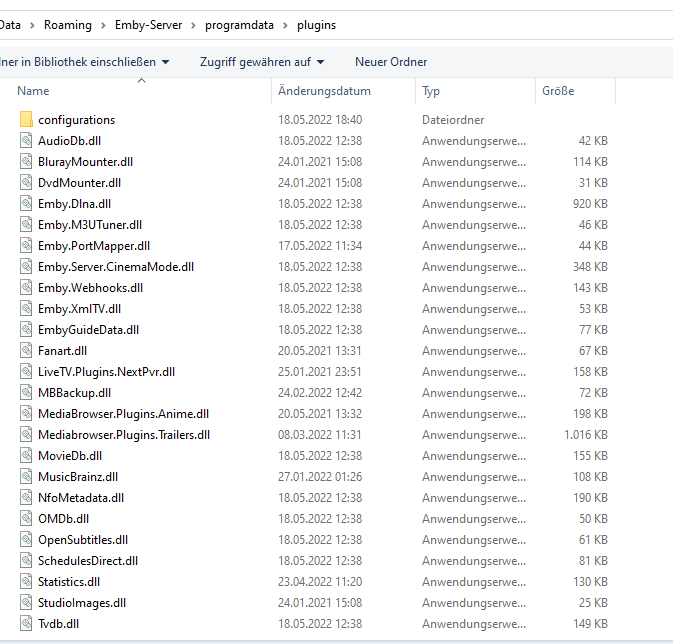Click the 348 KB size of CinemaMode plugin
This screenshot has height=644, width=673.
pyautogui.click(x=590, y=267)
